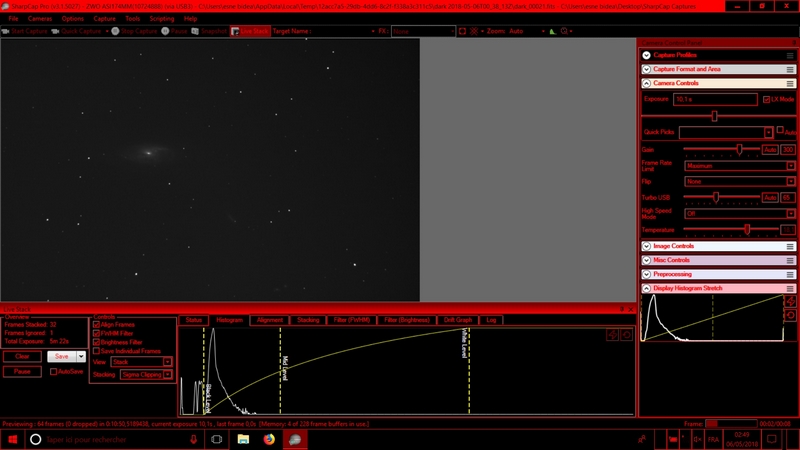The height and width of the screenshot is (450, 800).
Task: Open Firefox from the taskbar
Action: [x=269, y=439]
